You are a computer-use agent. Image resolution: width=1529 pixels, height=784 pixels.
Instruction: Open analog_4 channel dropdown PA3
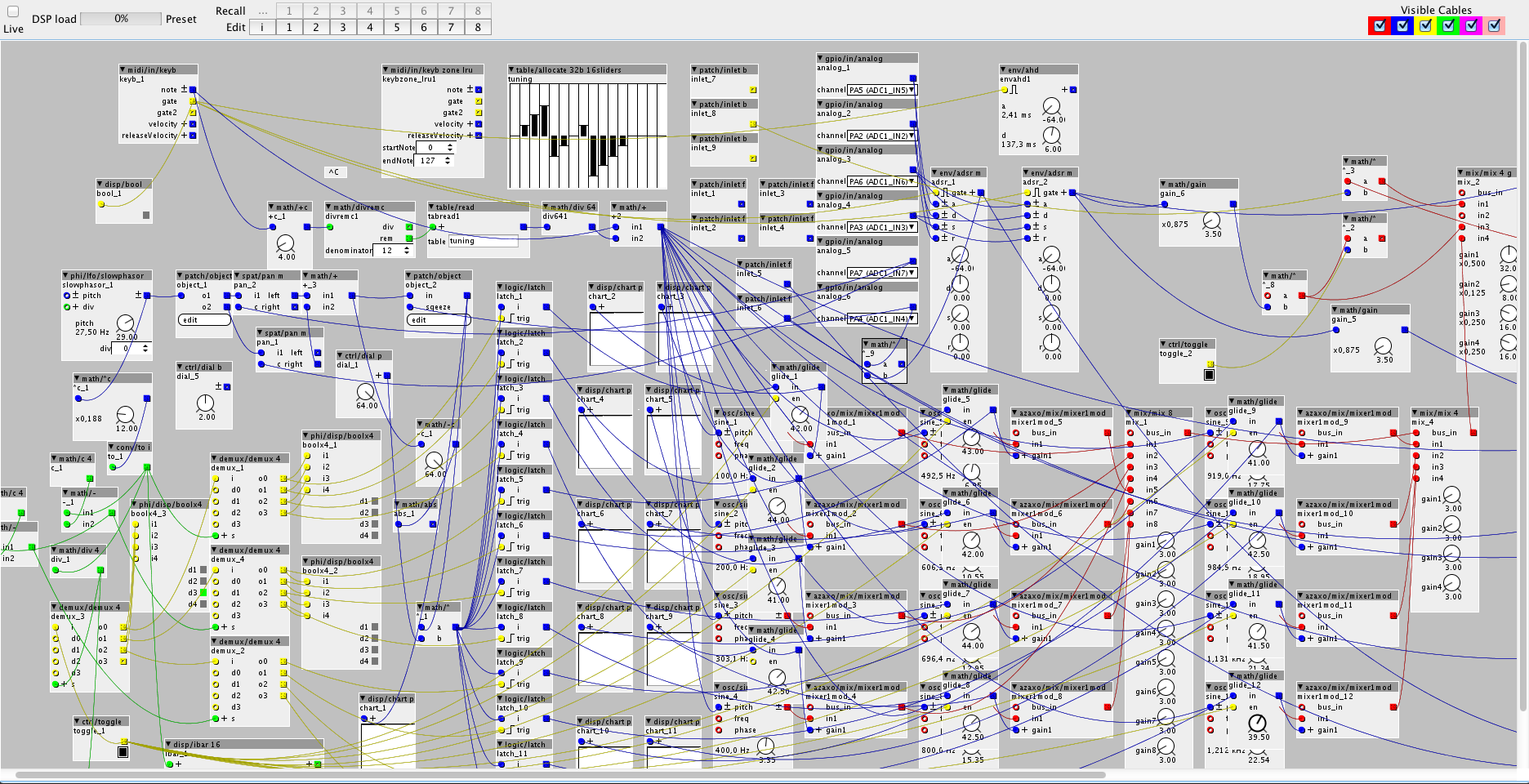click(881, 227)
